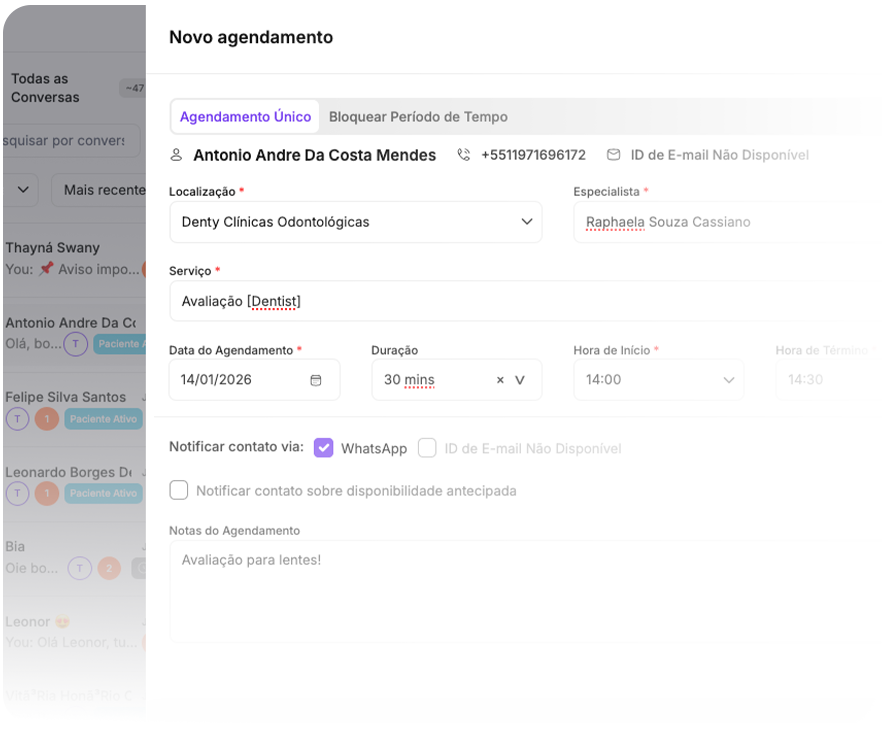This screenshot has width=886, height=729.
Task: Uncheck the WhatsApp notification checkbox
Action: pyautogui.click(x=323, y=448)
